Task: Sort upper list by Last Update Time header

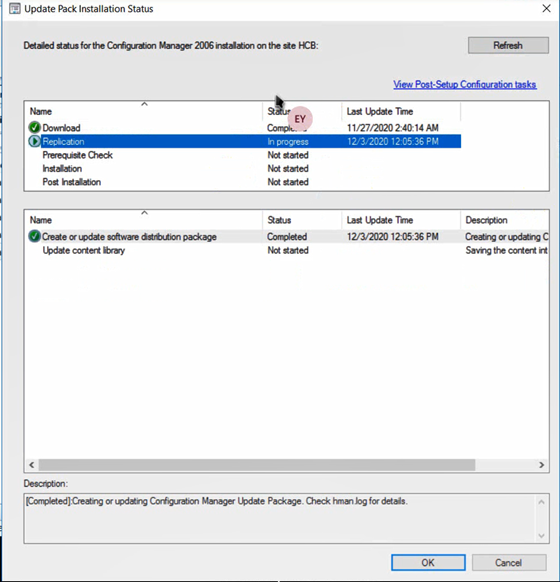Action: pos(401,111)
